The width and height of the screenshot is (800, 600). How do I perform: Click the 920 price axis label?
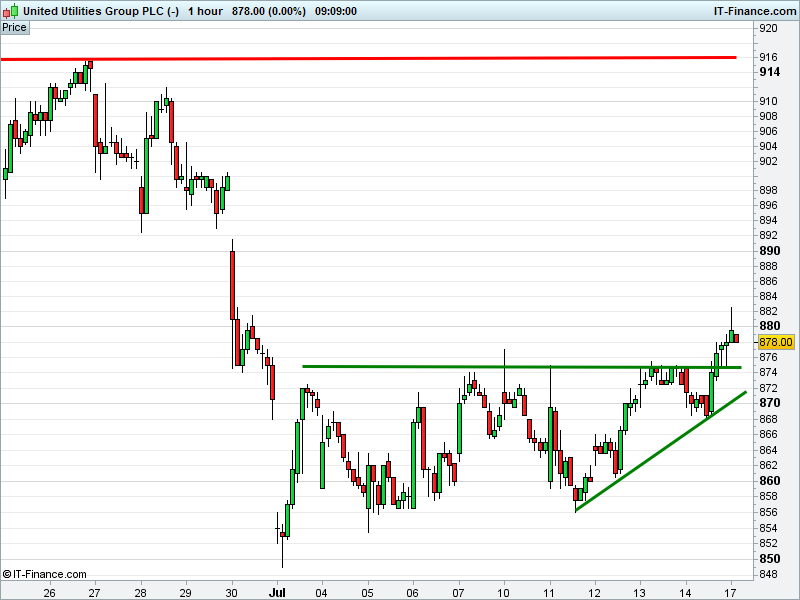pyautogui.click(x=768, y=28)
